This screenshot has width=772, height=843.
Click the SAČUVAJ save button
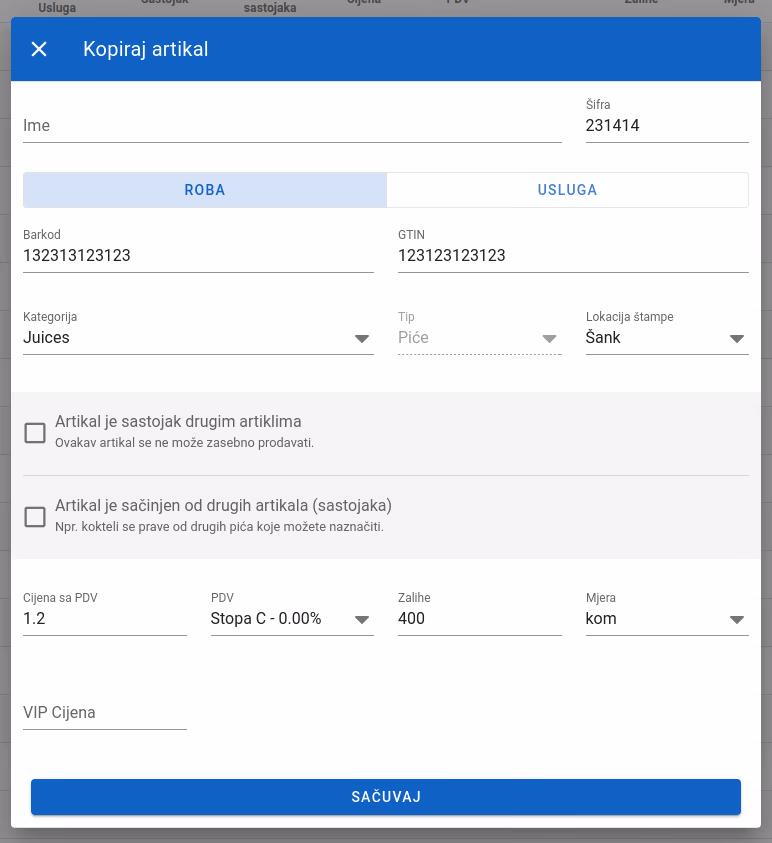(385, 797)
